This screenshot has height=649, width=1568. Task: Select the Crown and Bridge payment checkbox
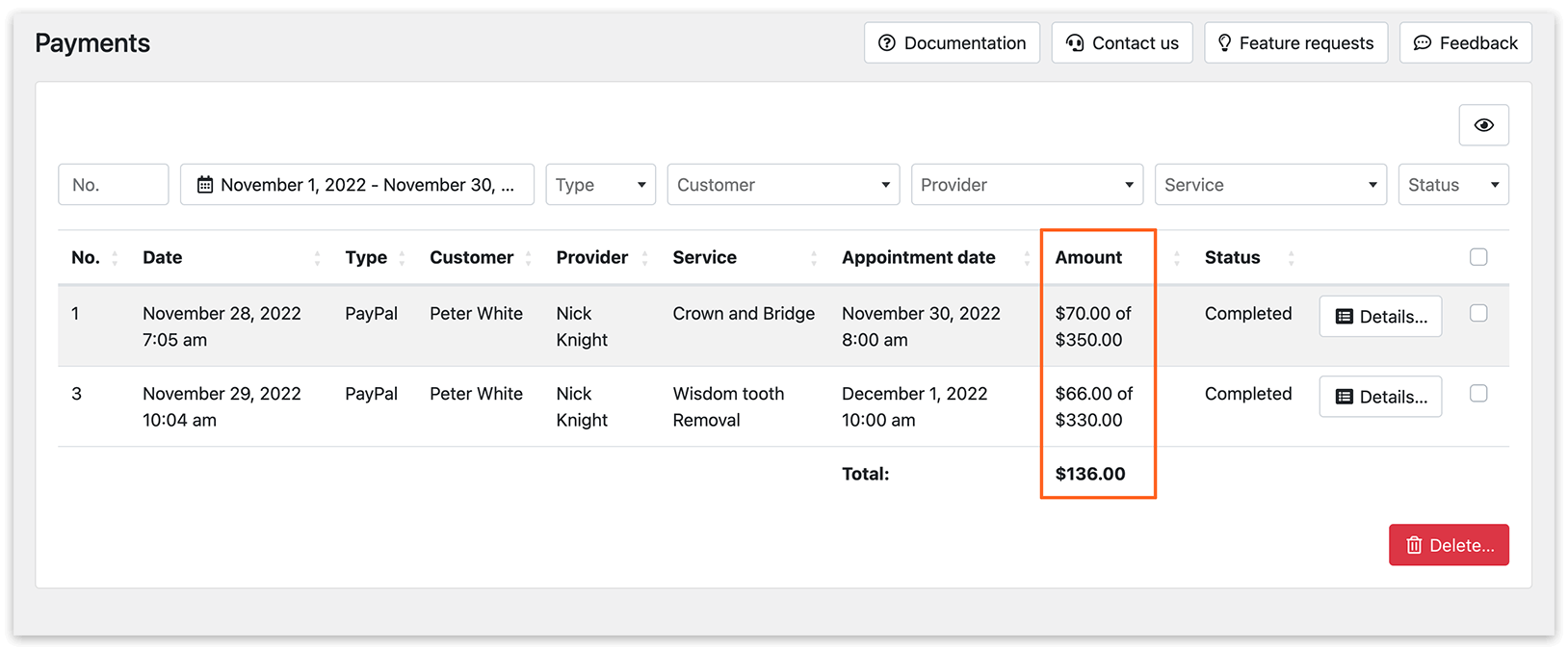tap(1478, 313)
